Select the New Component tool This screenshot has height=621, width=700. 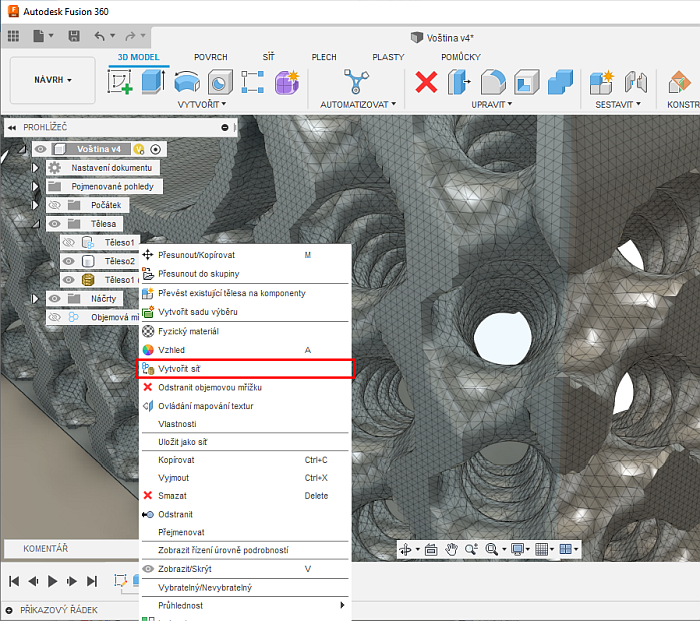601,82
